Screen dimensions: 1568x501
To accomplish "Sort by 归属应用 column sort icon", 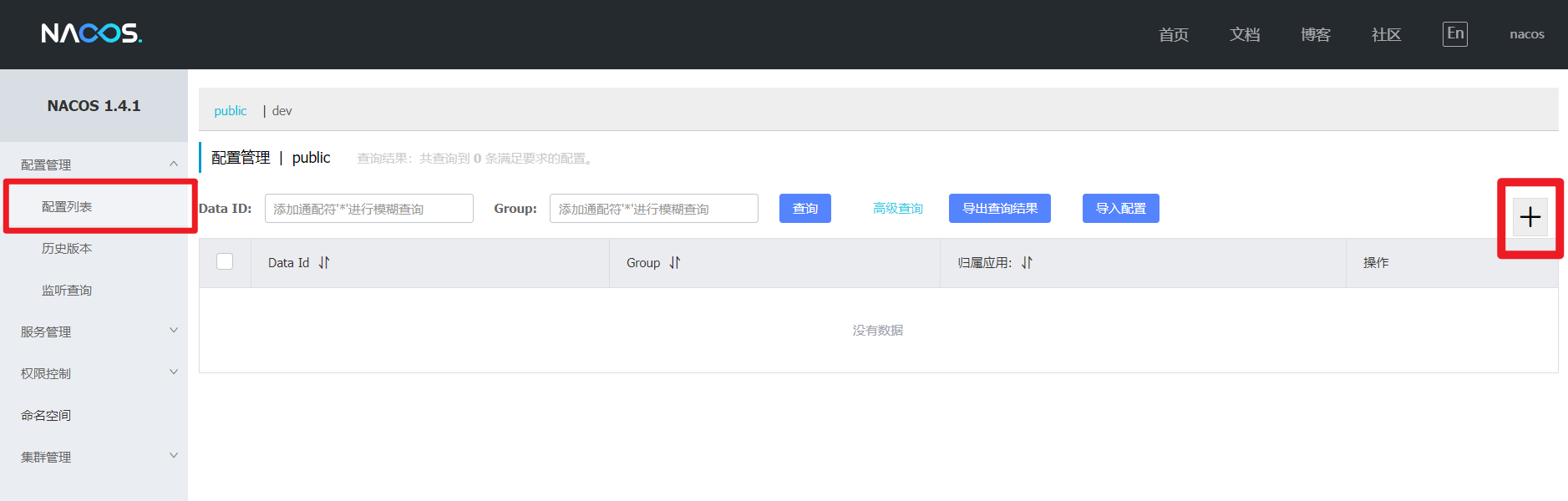I will click(1027, 263).
